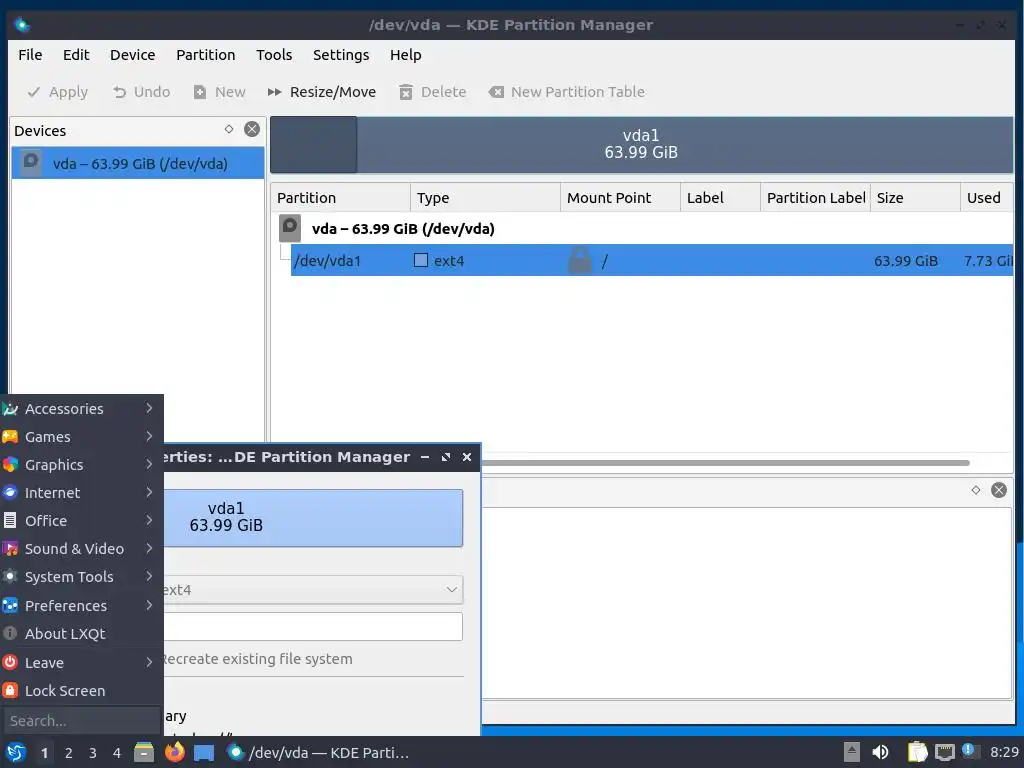Click vda1 block in partition graph
Image resolution: width=1024 pixels, height=768 pixels.
click(x=641, y=144)
